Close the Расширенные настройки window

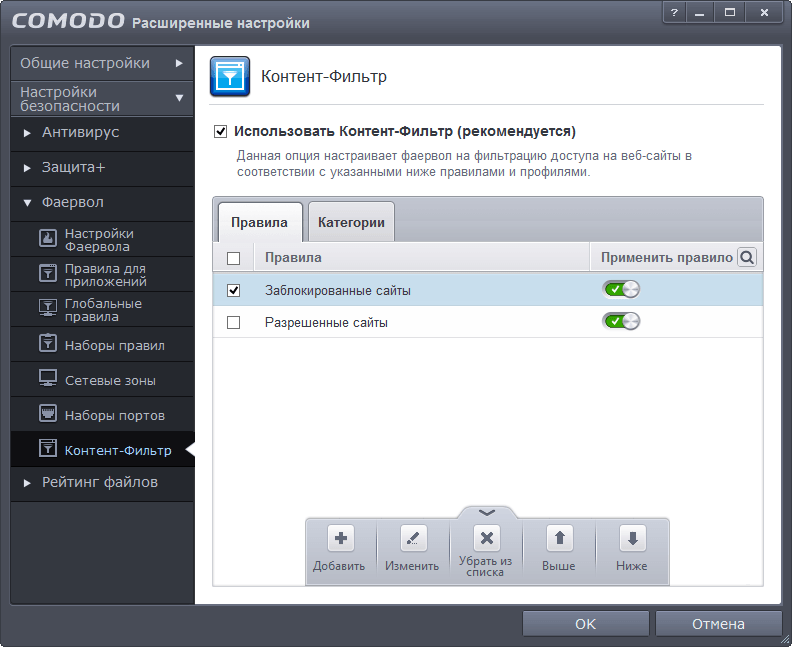(764, 13)
